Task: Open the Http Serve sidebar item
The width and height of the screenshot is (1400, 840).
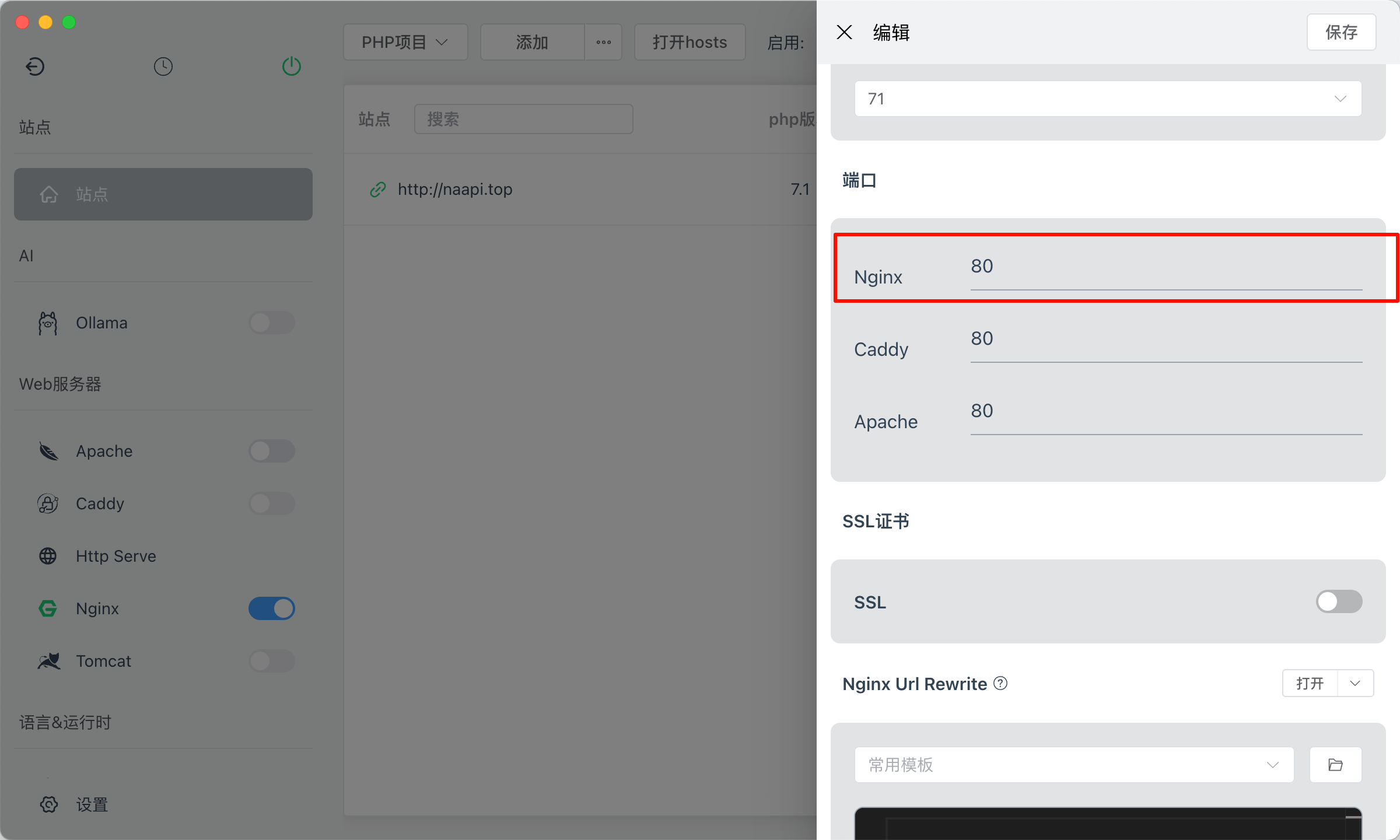Action: (163, 556)
